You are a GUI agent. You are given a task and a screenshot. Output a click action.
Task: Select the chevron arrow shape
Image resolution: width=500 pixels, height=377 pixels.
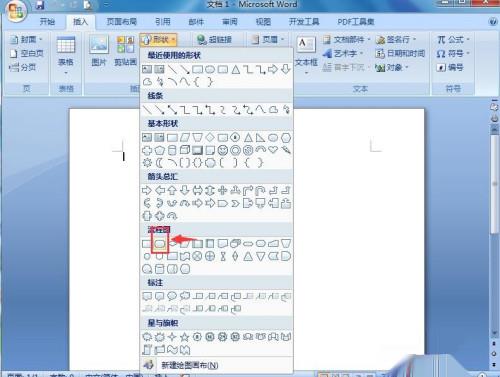tap(235, 203)
